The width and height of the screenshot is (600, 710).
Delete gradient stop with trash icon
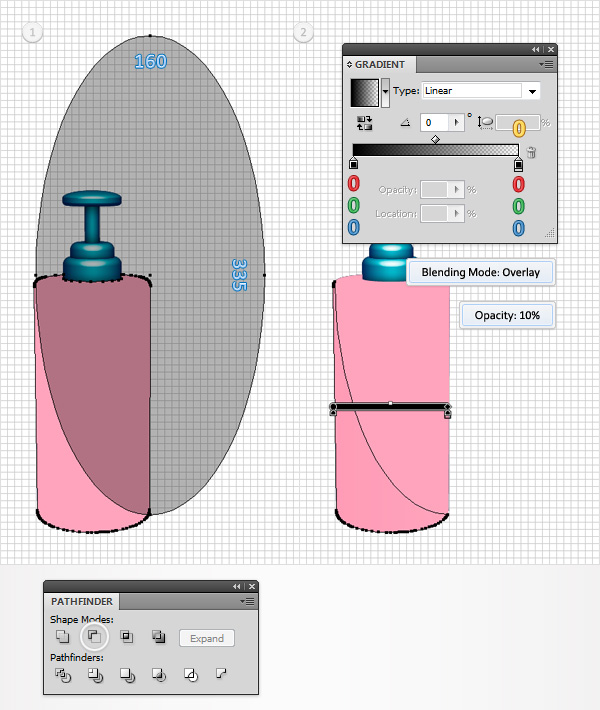[x=532, y=152]
